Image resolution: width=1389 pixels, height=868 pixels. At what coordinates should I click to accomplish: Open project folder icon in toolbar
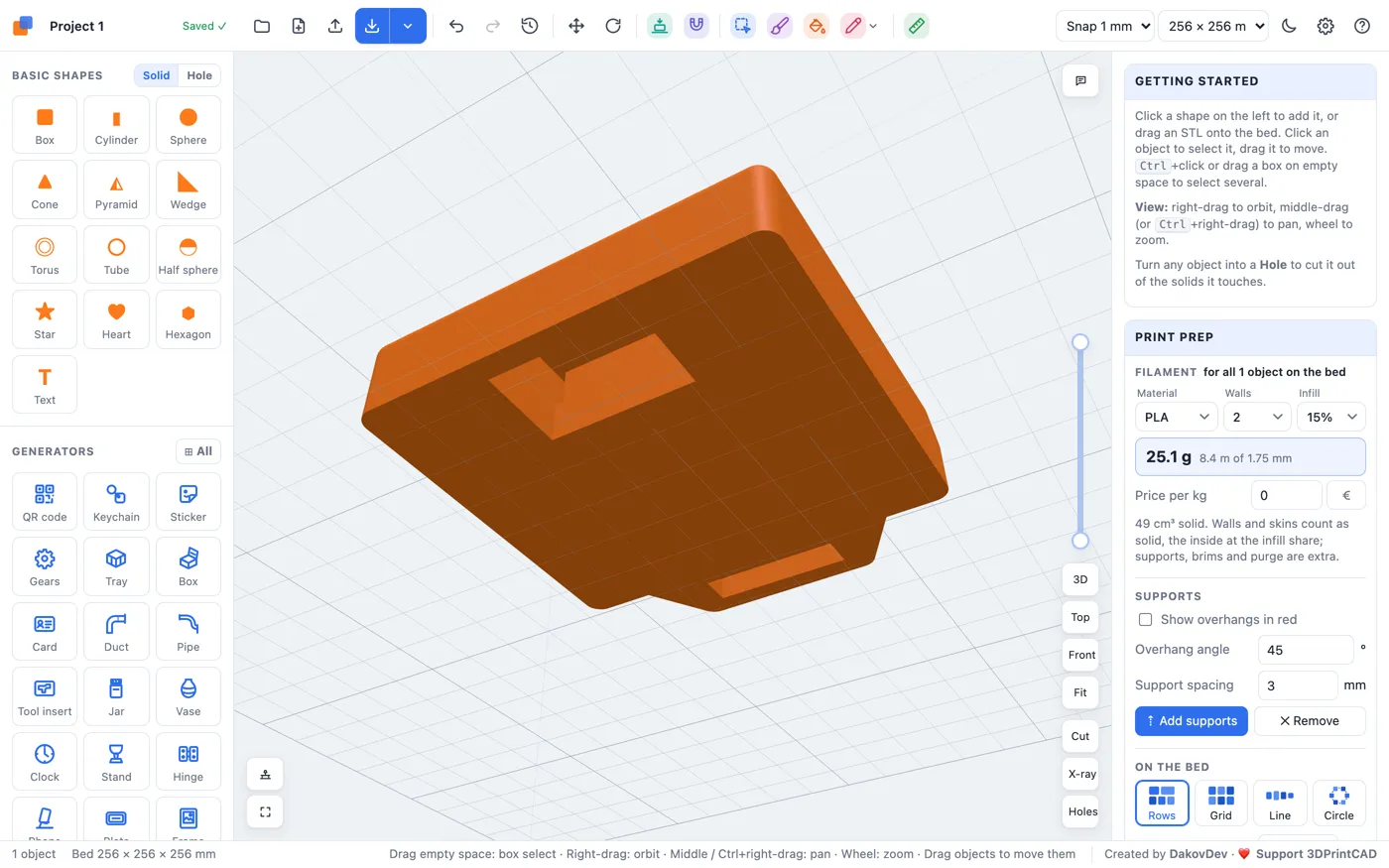coord(262,26)
